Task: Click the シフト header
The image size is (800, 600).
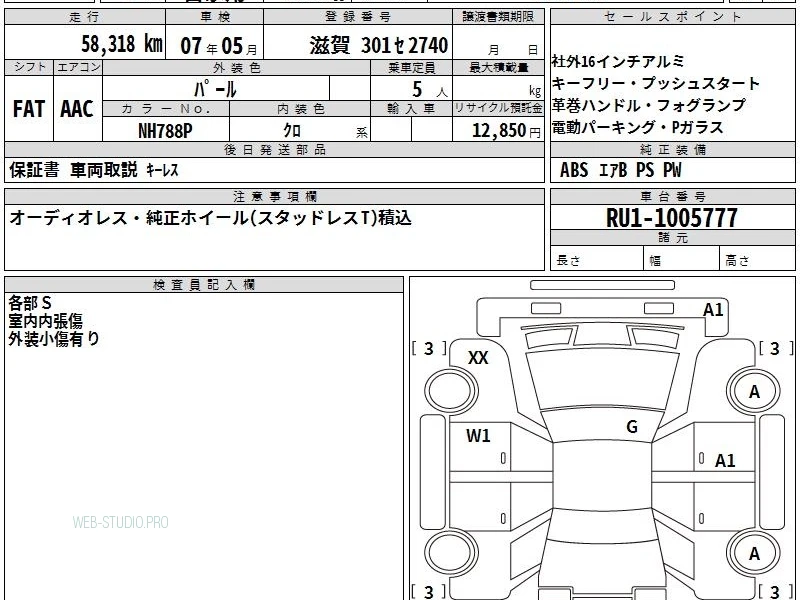Action: [x=29, y=67]
